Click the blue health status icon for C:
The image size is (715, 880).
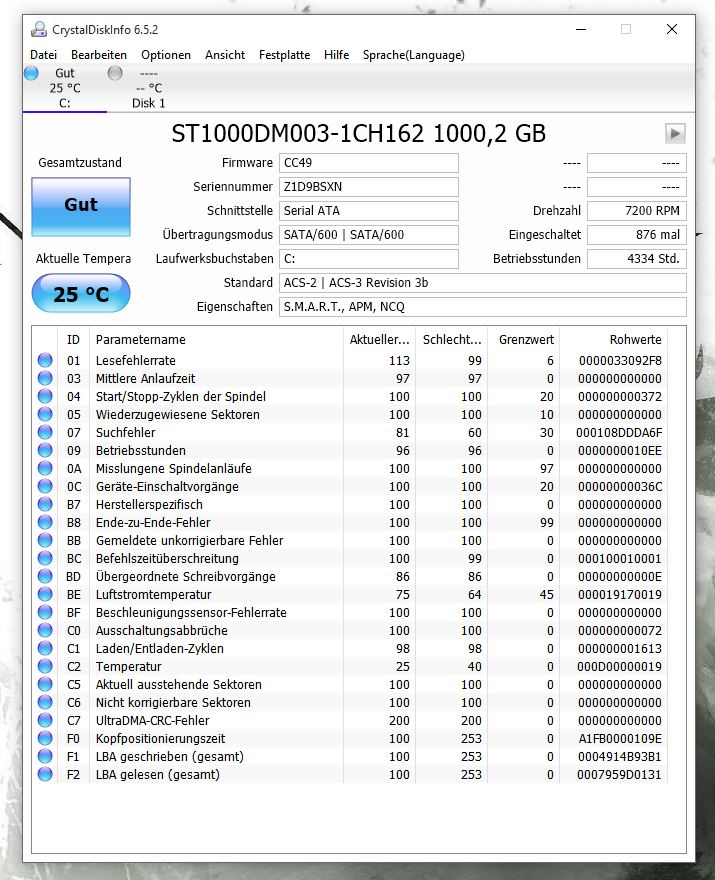tap(31, 73)
